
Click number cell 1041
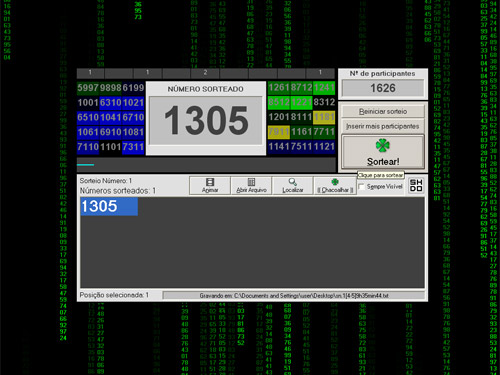click(x=111, y=117)
